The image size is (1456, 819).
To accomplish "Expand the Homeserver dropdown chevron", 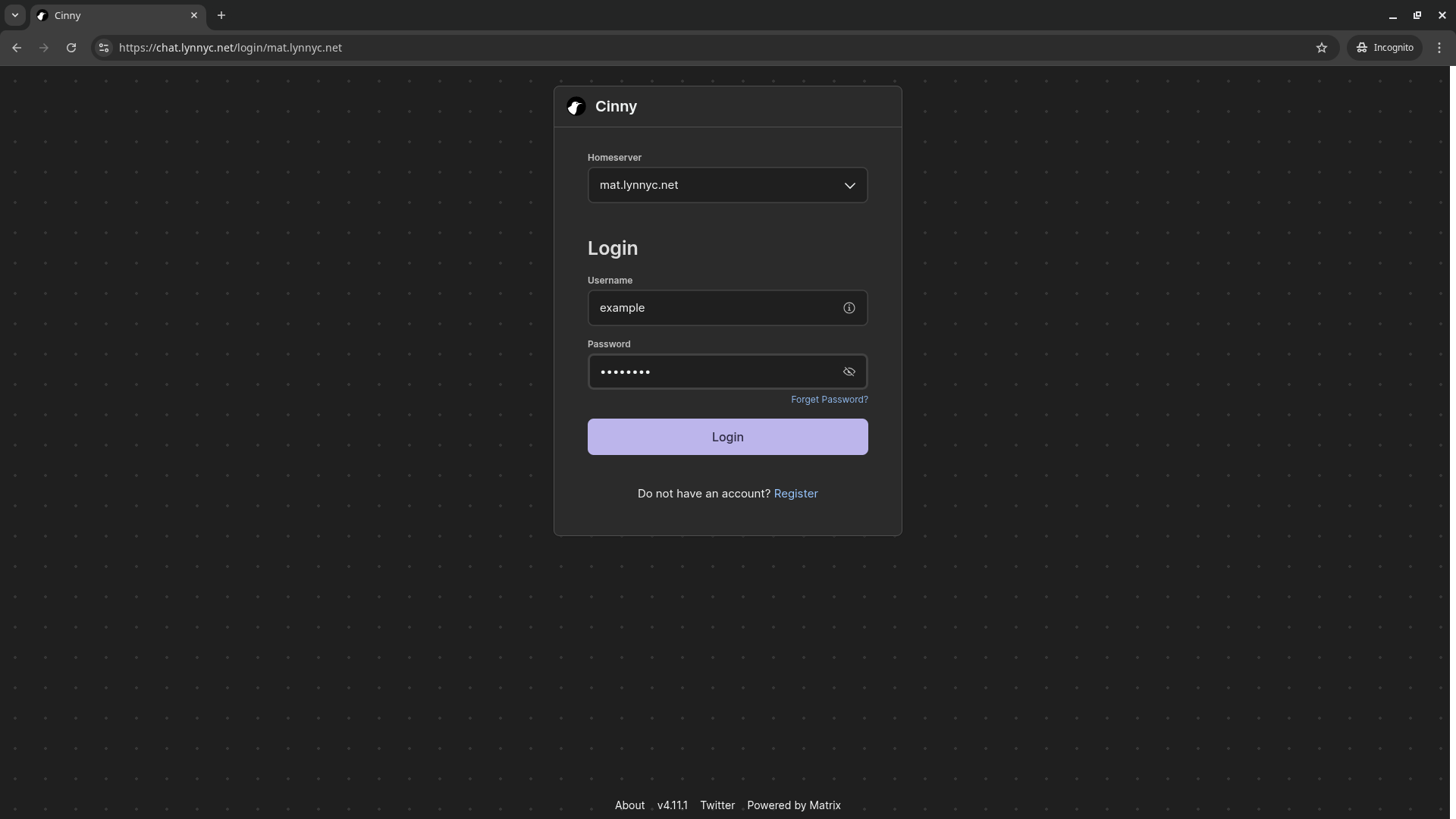I will [850, 186].
